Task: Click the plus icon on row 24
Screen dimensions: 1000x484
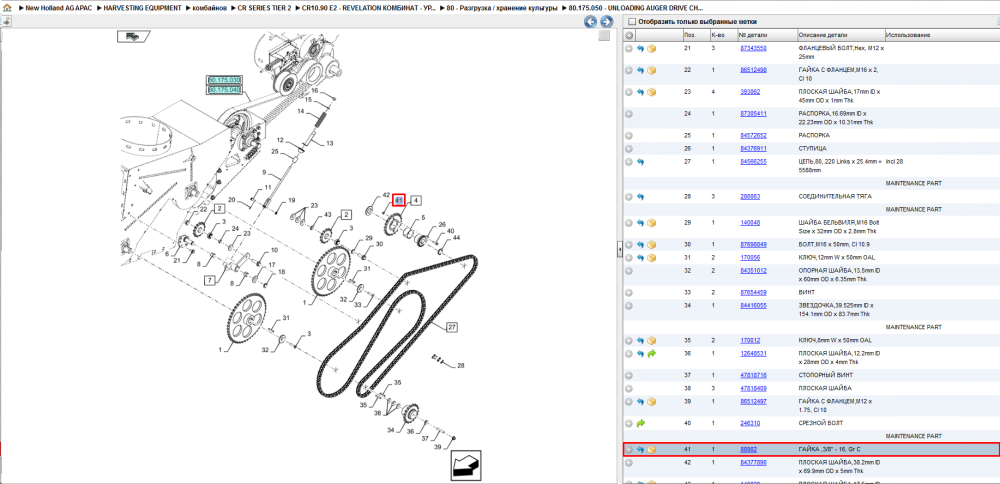Action: [629, 114]
